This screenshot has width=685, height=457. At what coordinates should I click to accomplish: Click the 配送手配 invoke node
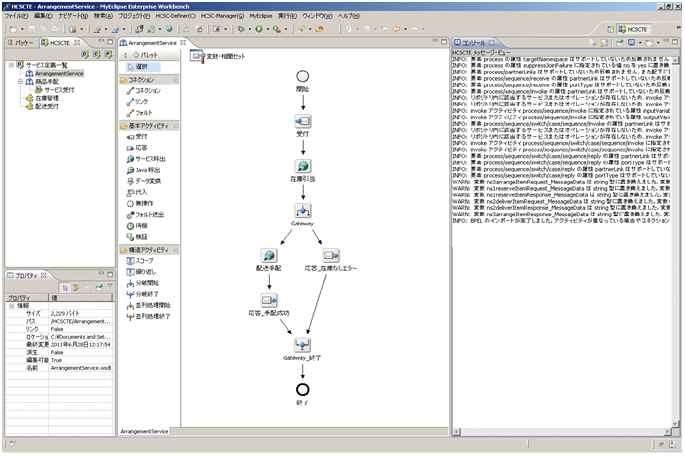pos(269,256)
